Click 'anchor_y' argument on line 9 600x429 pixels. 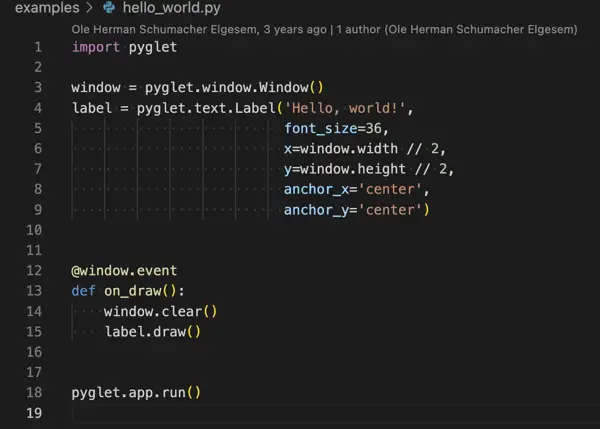click(x=316, y=210)
